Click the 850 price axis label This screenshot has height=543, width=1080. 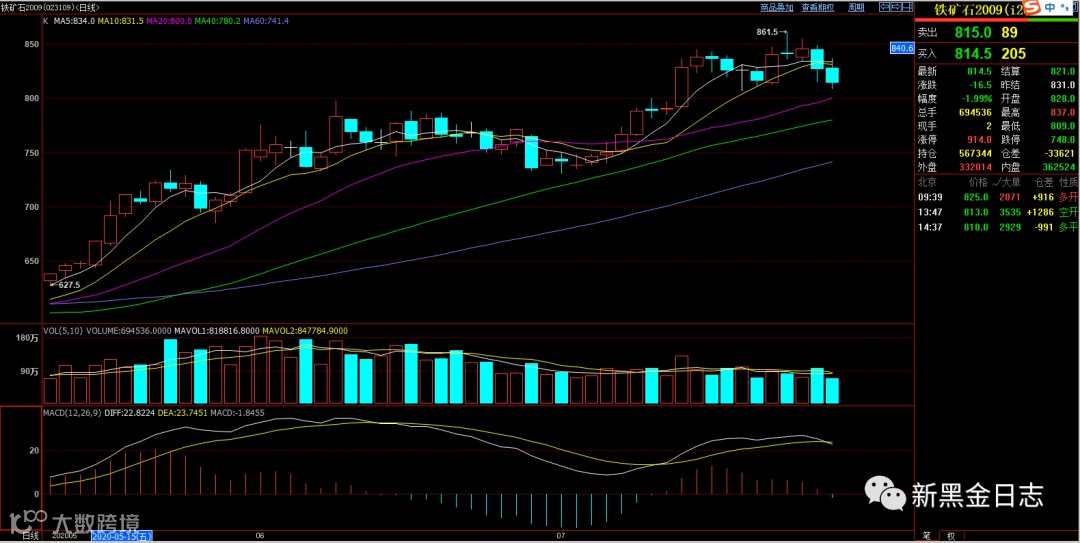pyautogui.click(x=32, y=44)
